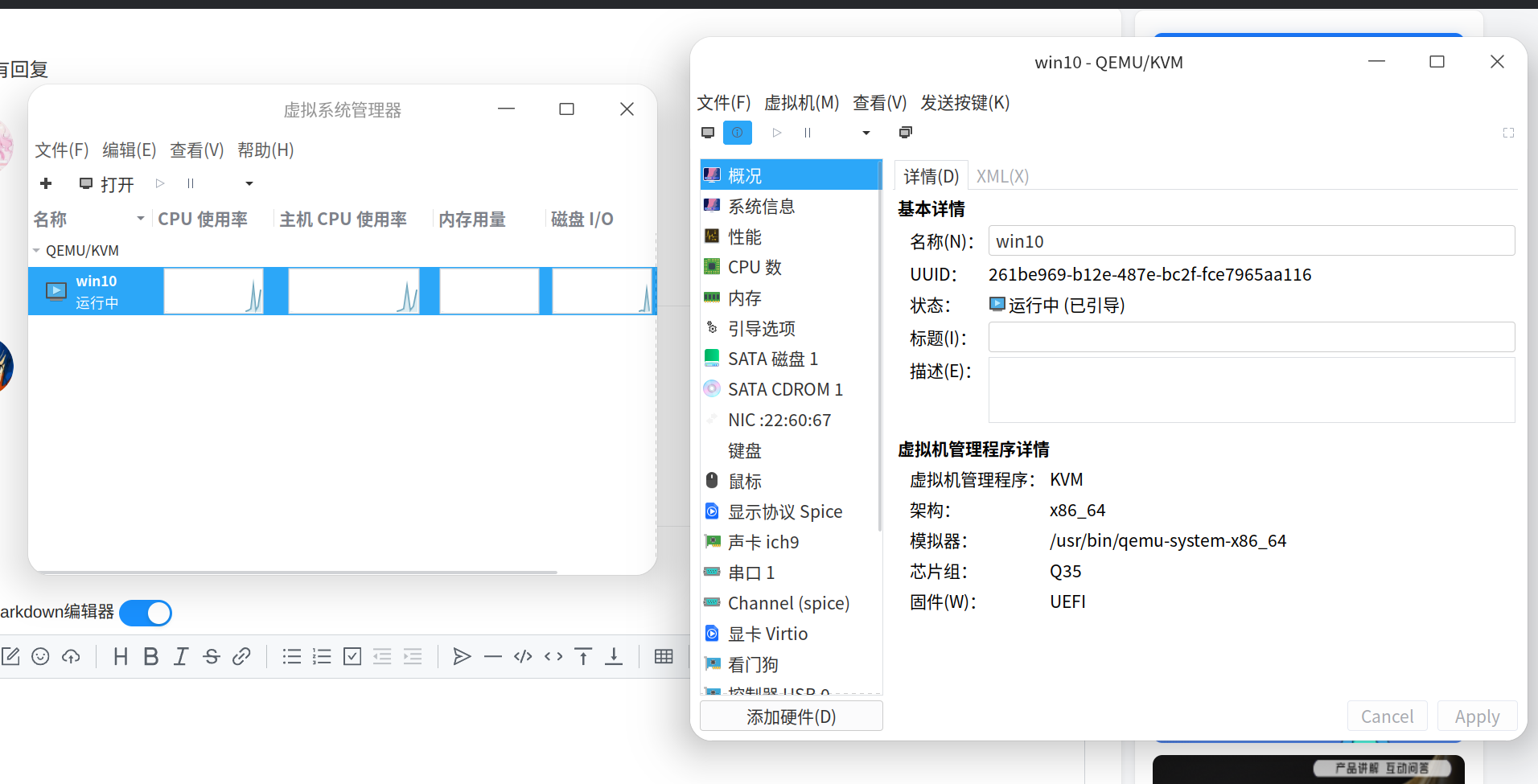Select CPU 数 hardware entry
This screenshot has height=784, width=1538.
pos(792,268)
